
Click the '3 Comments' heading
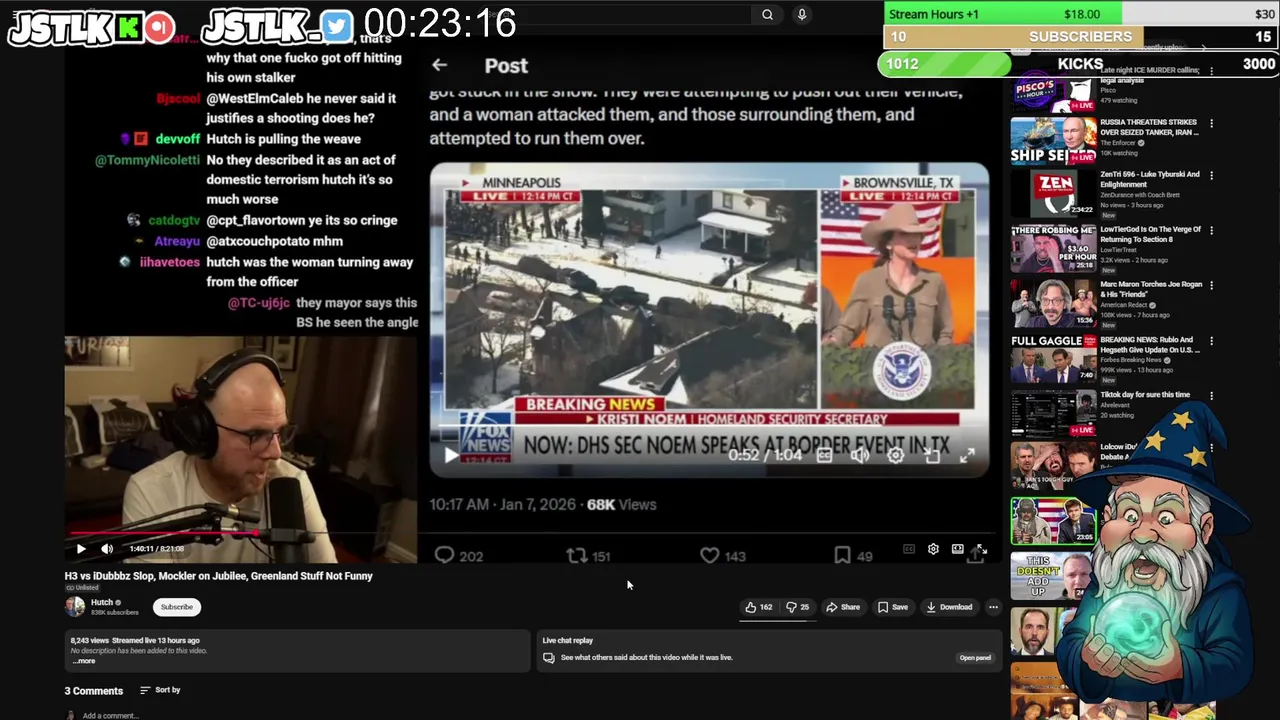pyautogui.click(x=94, y=691)
